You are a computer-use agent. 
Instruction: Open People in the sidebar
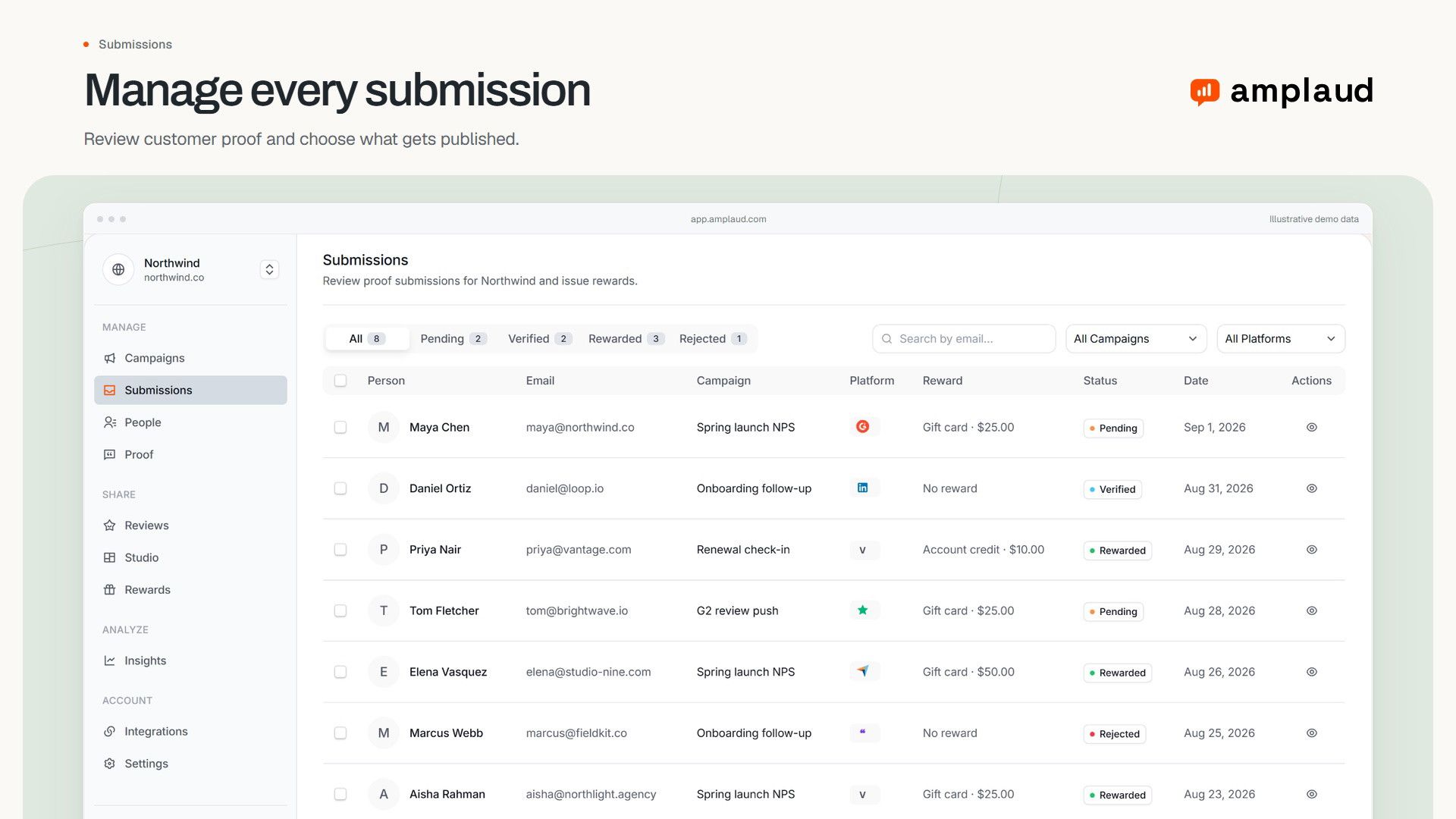click(190, 422)
